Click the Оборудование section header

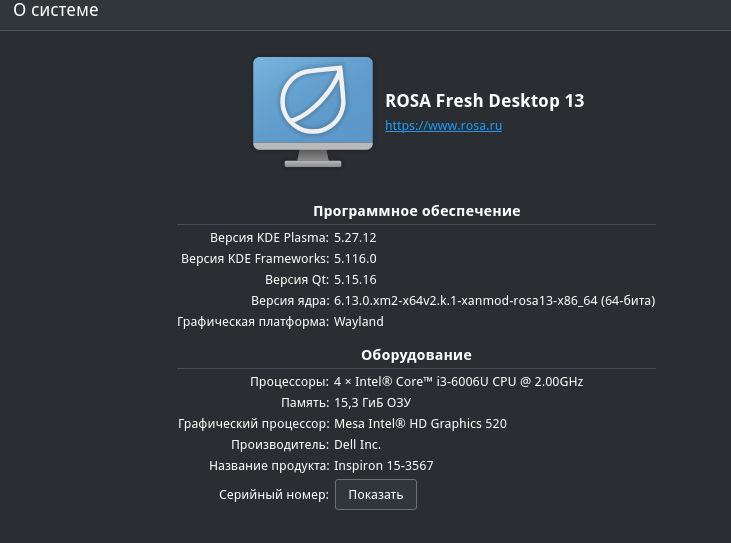pyautogui.click(x=416, y=355)
